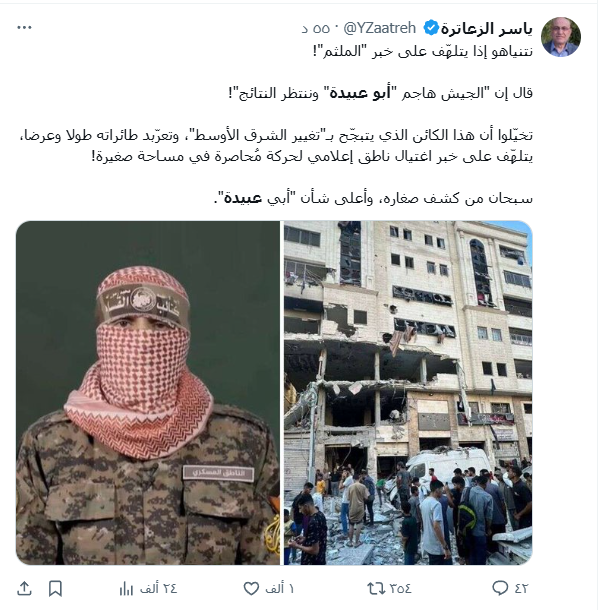Click the likes count ١ ألف
The height and width of the screenshot is (610, 600).
[x=279, y=588]
